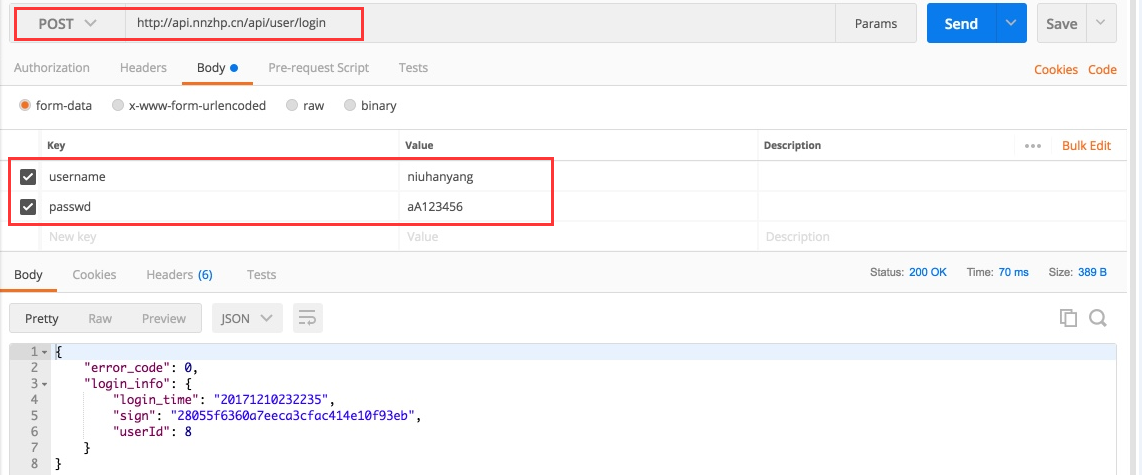The height and width of the screenshot is (475, 1142).
Task: Select x-www-form-urlencoded body type
Action: [x=118, y=105]
